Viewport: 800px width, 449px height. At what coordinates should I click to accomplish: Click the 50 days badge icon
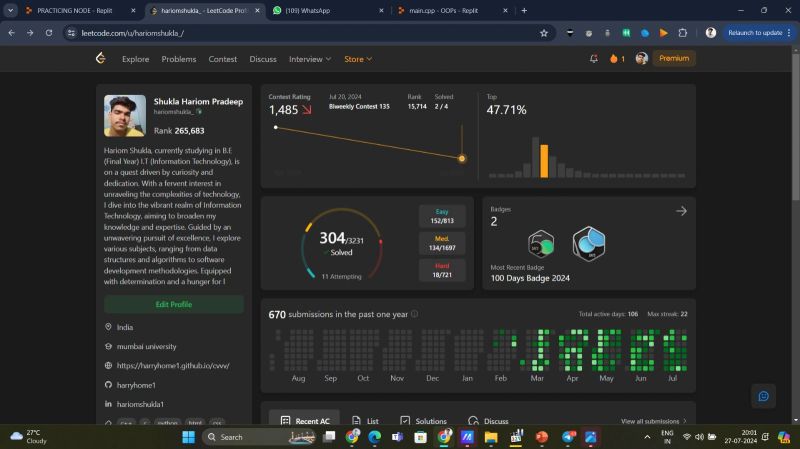(x=541, y=243)
